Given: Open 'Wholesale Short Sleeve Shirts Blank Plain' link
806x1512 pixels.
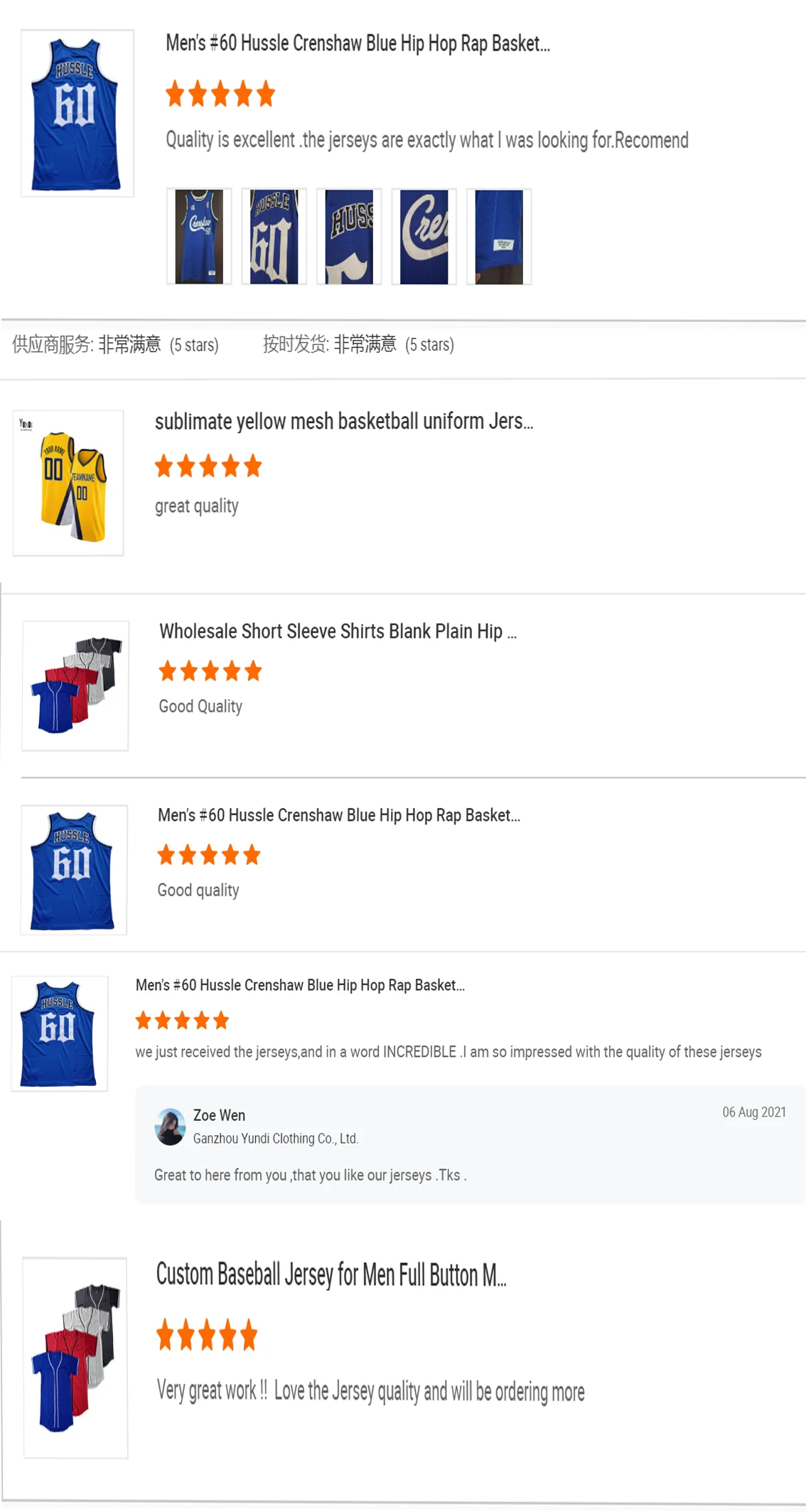Looking at the screenshot, I should click(338, 632).
